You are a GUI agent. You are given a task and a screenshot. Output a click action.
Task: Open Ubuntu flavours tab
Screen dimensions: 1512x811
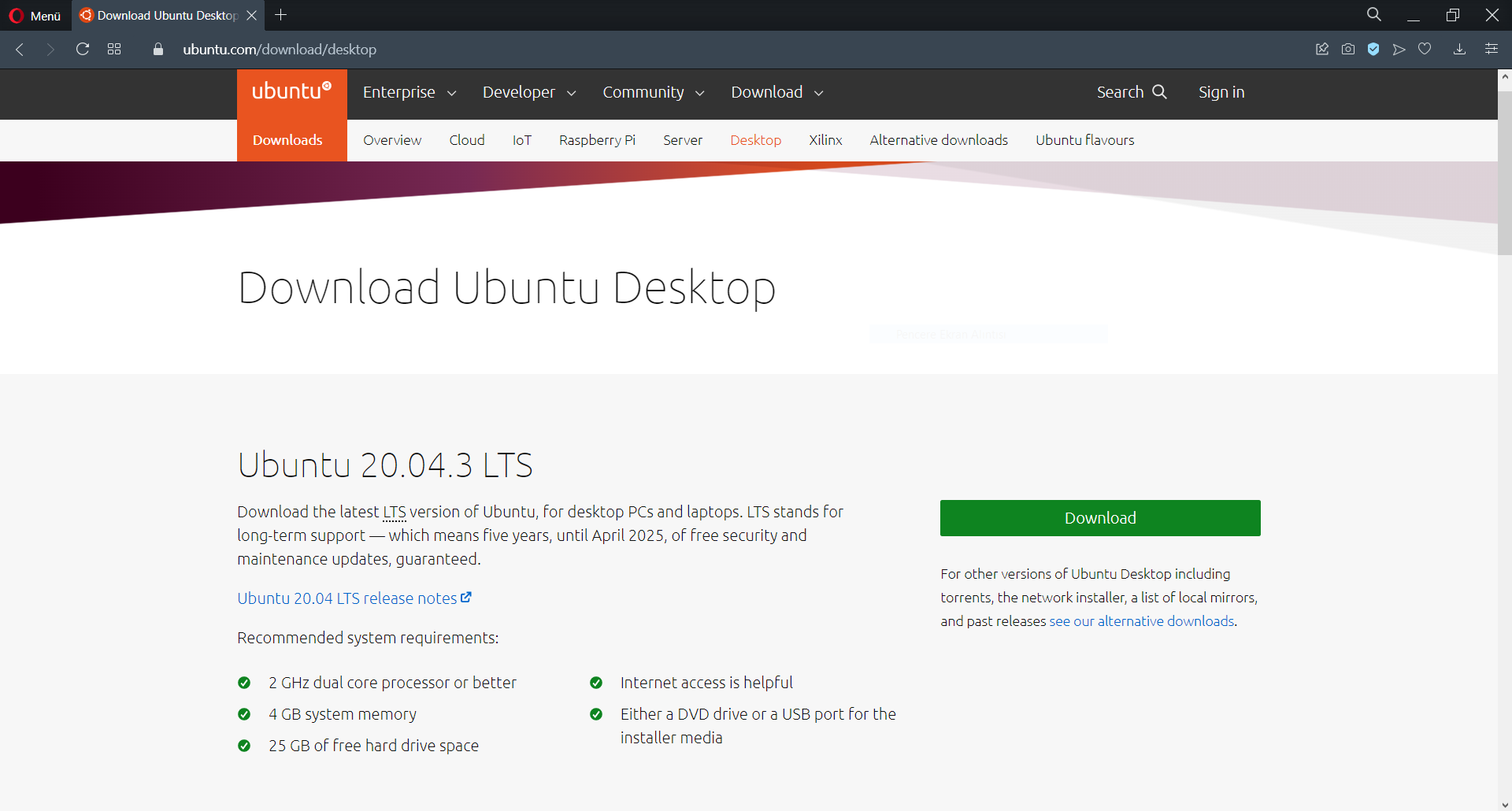1085,140
